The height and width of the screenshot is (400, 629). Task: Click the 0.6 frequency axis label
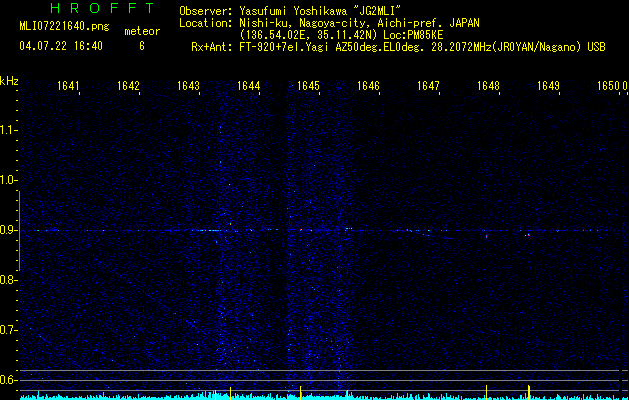(x=8, y=380)
